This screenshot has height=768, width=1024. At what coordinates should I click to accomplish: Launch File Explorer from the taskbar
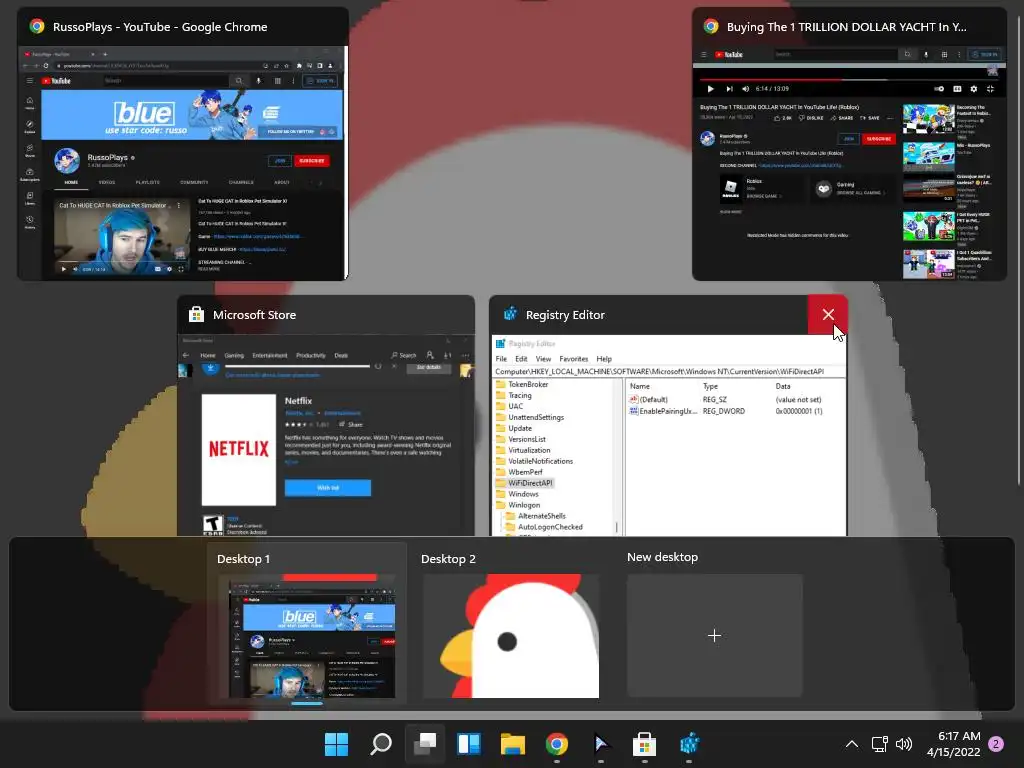tap(513, 744)
